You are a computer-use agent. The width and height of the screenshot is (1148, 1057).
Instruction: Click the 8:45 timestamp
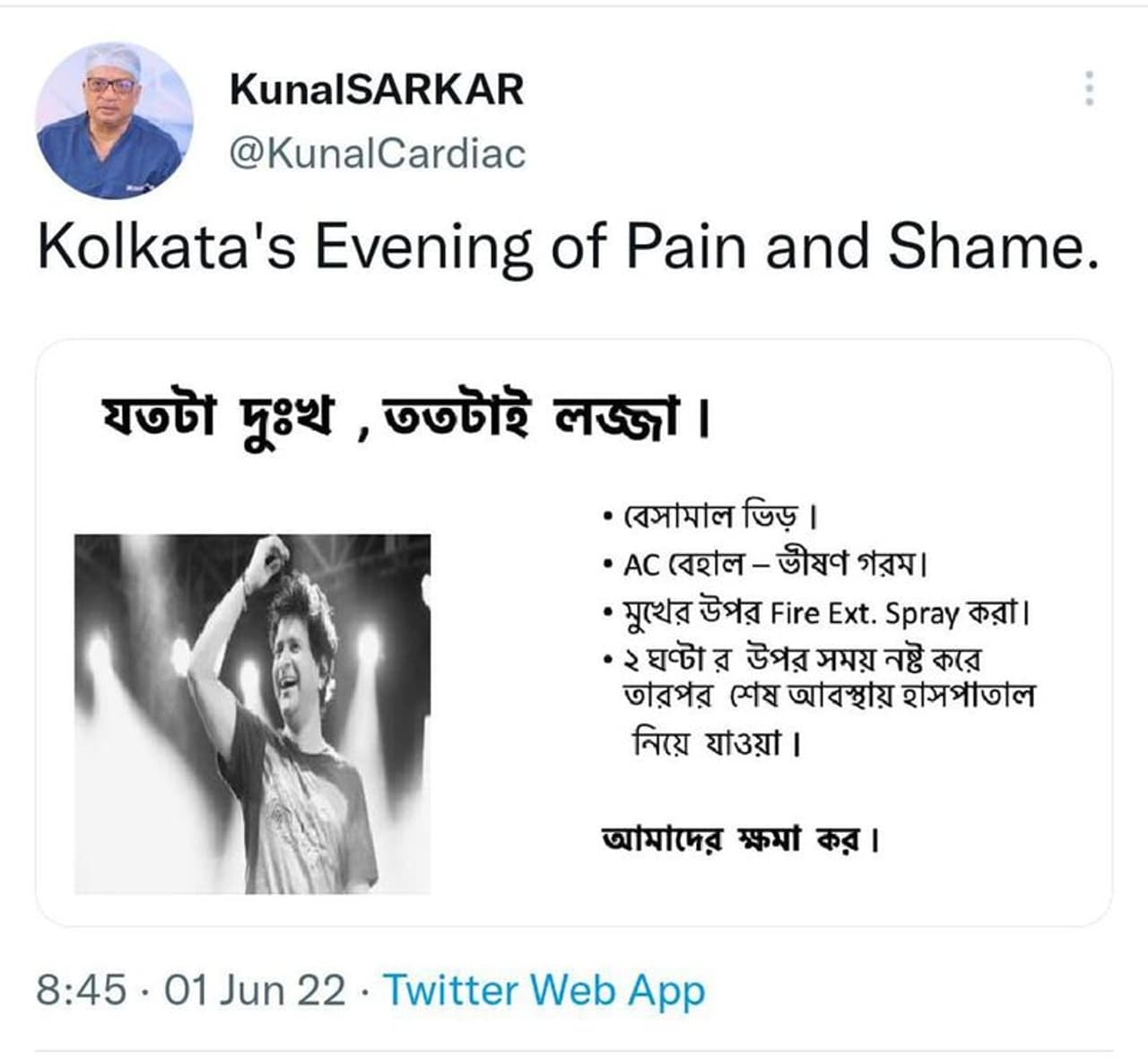81,991
